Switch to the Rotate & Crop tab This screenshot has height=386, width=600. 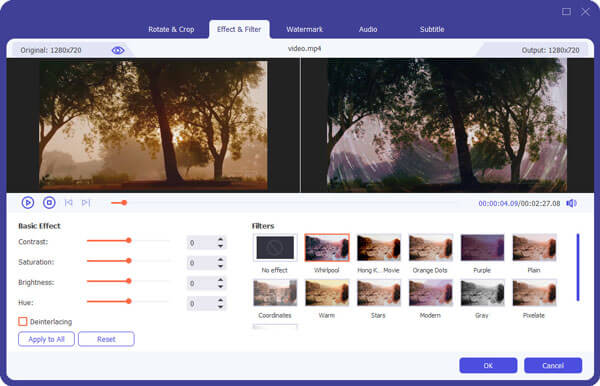(171, 29)
